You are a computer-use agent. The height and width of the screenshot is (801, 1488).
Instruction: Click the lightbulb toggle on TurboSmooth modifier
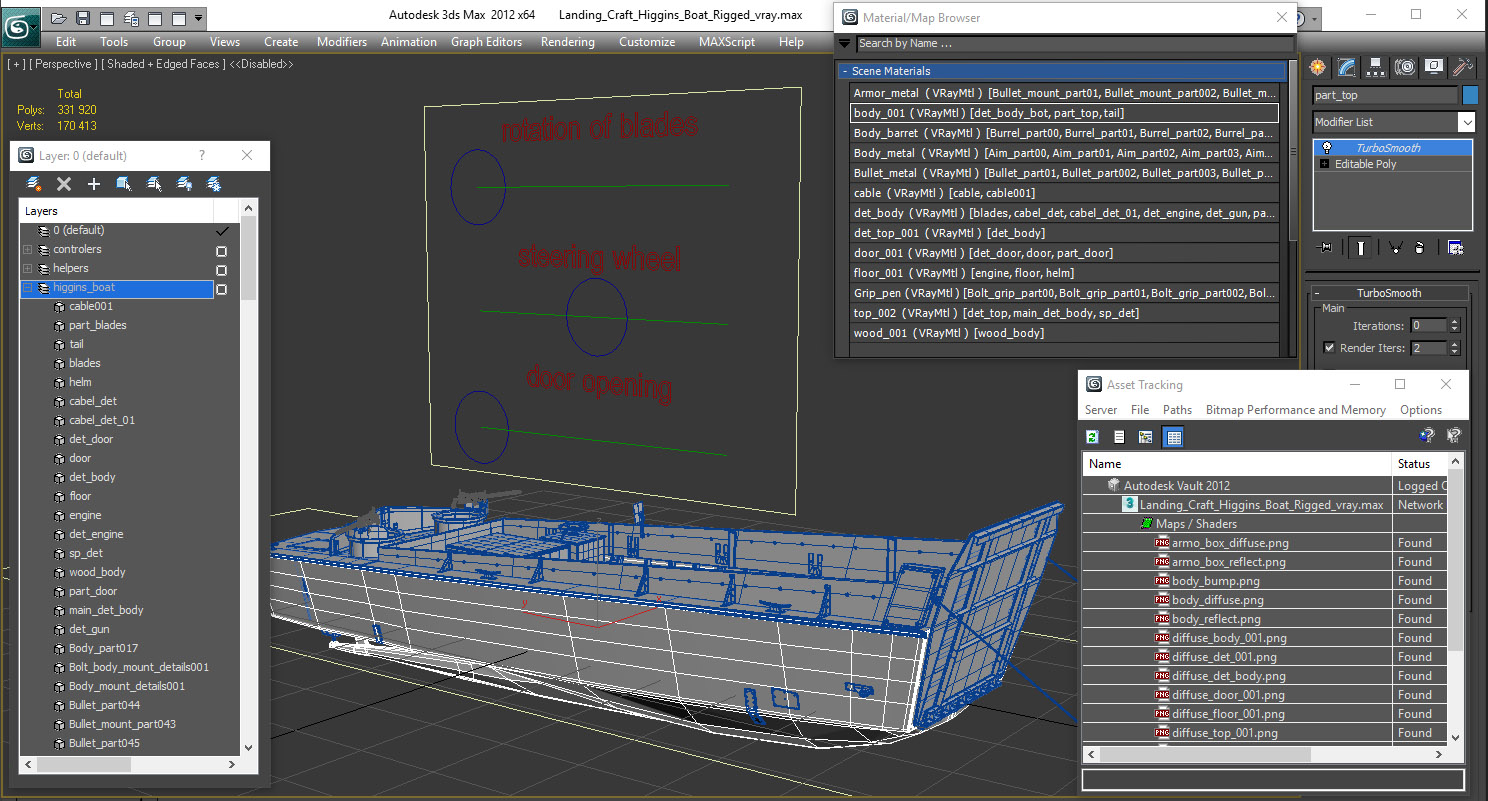pyautogui.click(x=1326, y=148)
